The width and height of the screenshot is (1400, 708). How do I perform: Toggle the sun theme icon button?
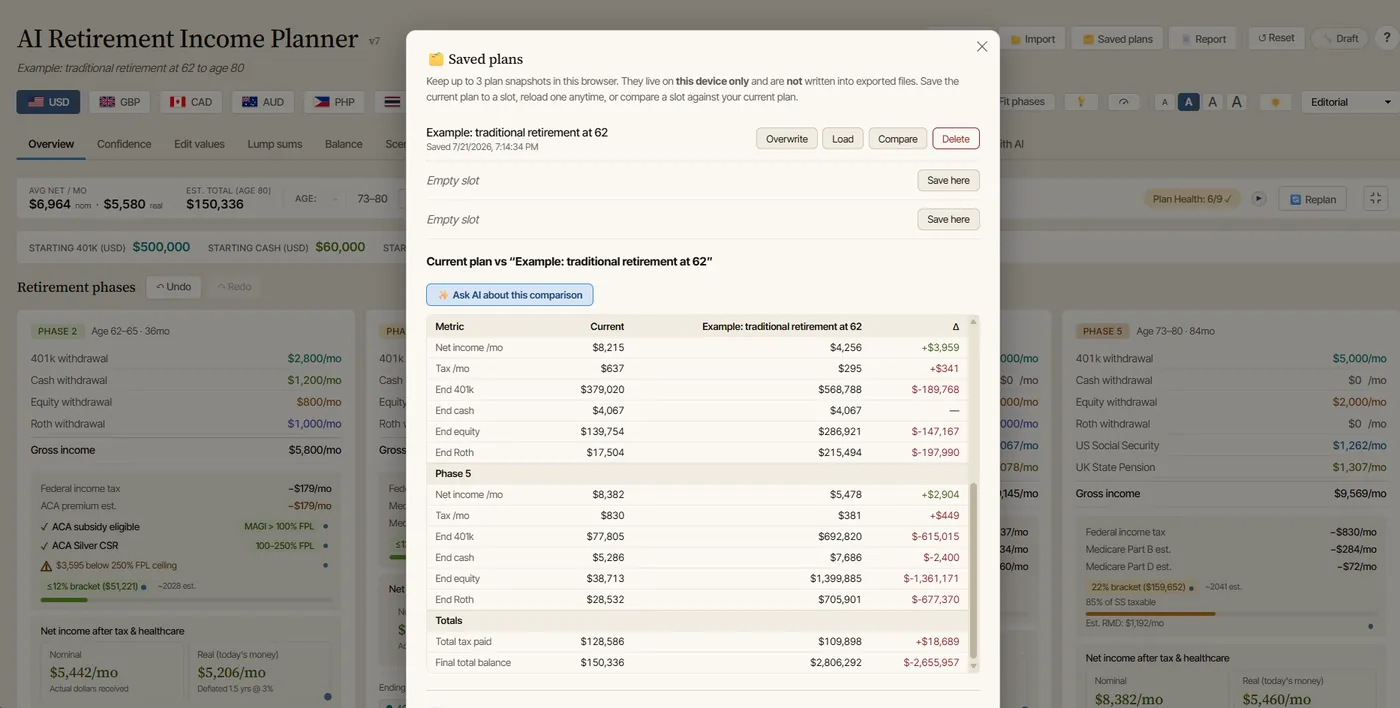tap(1275, 102)
